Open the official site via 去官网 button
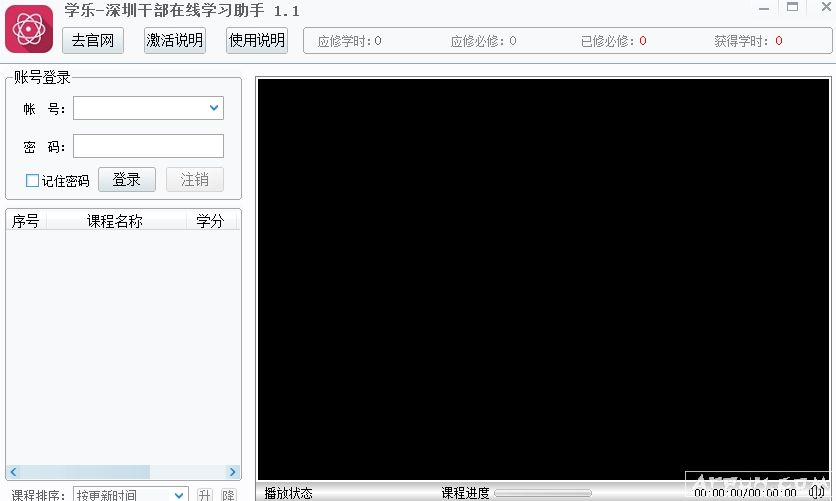The image size is (836, 501). click(x=93, y=41)
